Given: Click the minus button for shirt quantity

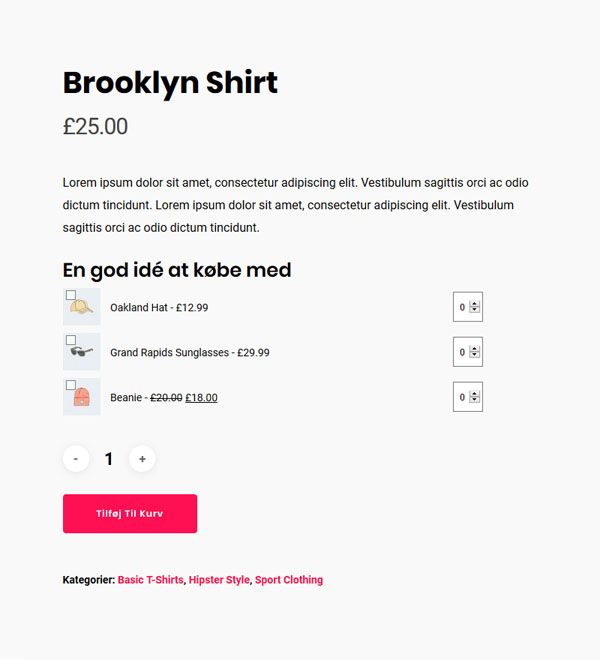Looking at the screenshot, I should click(x=76, y=459).
